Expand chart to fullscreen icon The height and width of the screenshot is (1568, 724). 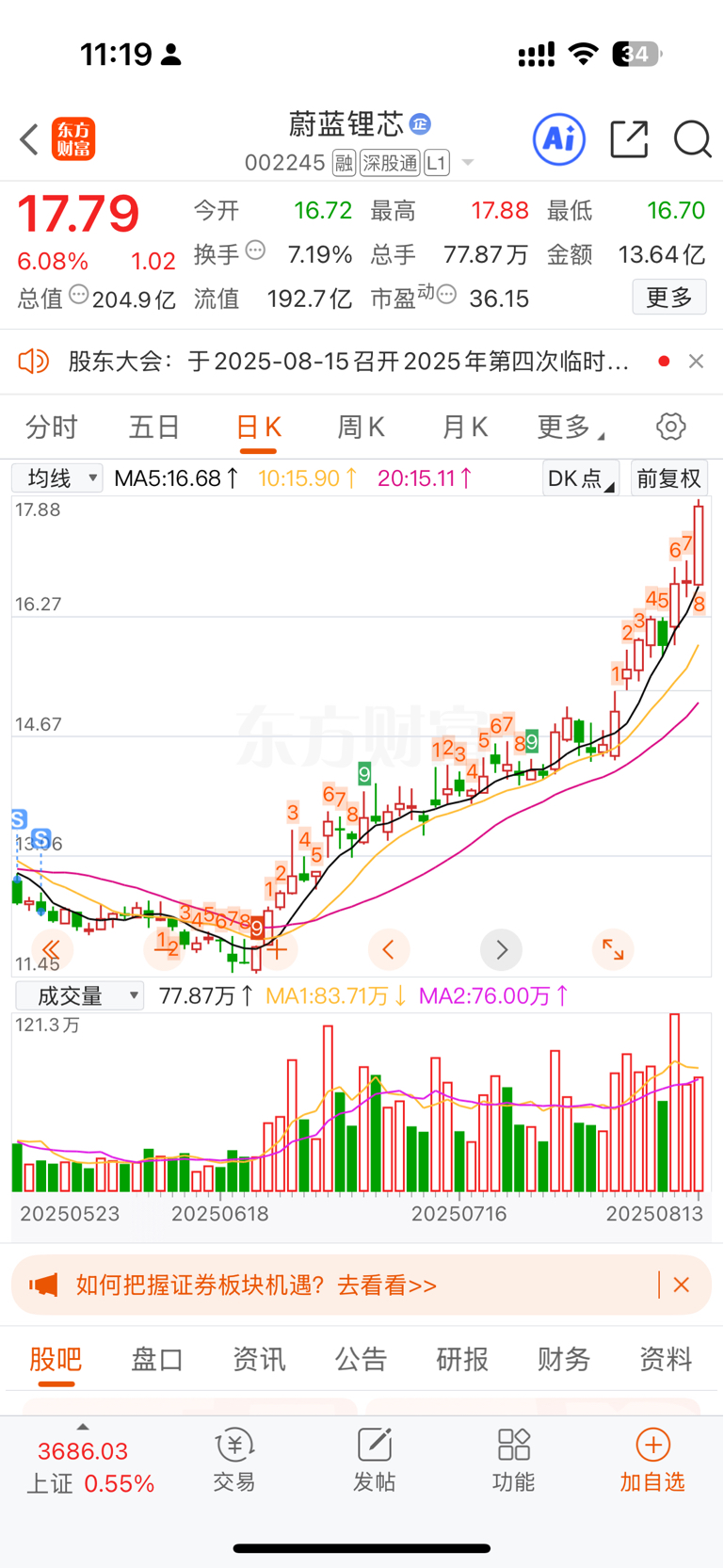point(613,949)
